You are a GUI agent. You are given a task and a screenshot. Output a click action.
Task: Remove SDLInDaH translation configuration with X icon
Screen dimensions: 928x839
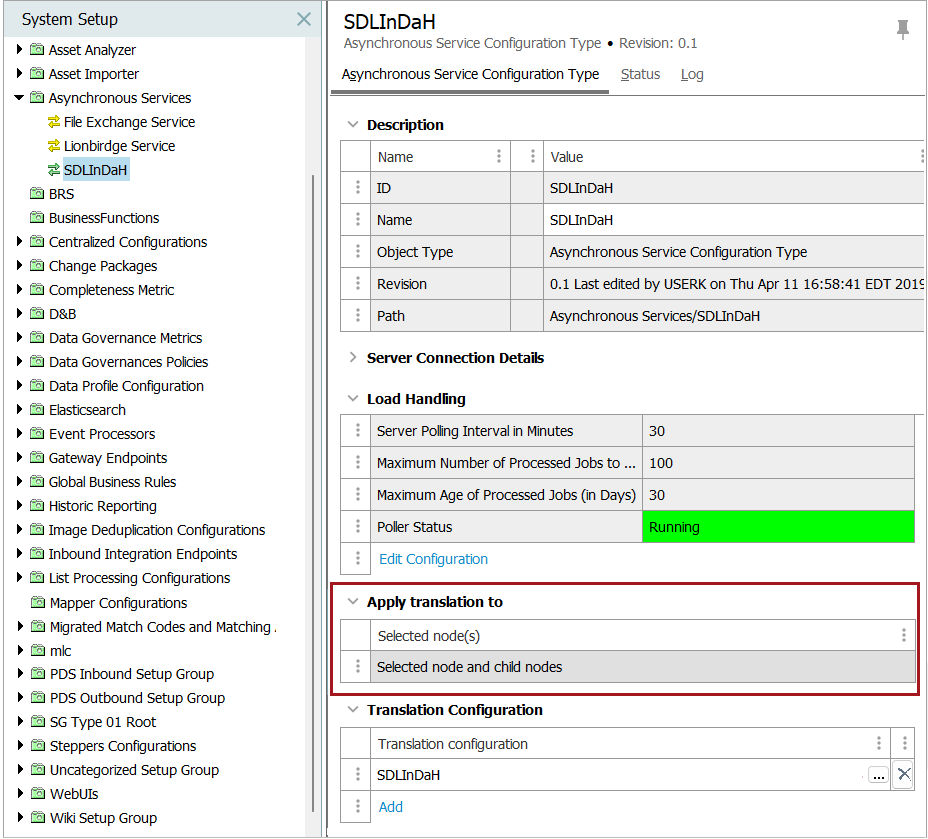[x=903, y=774]
